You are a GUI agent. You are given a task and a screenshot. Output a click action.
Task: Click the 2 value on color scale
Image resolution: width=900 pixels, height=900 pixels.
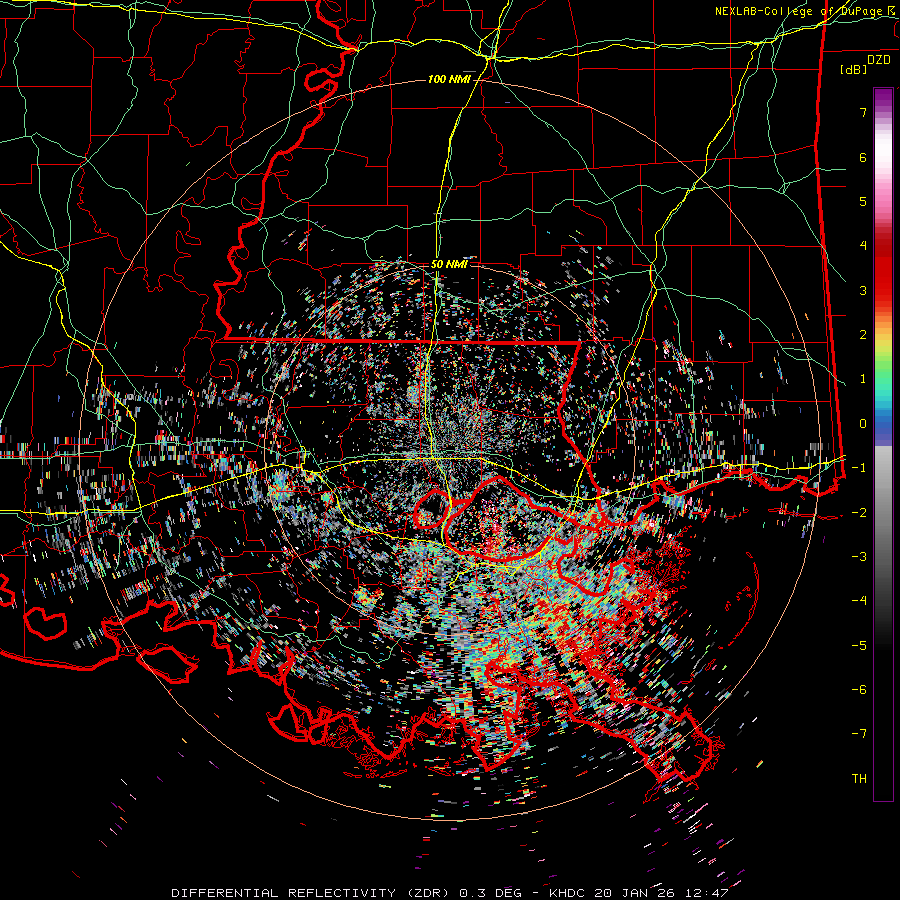863,335
